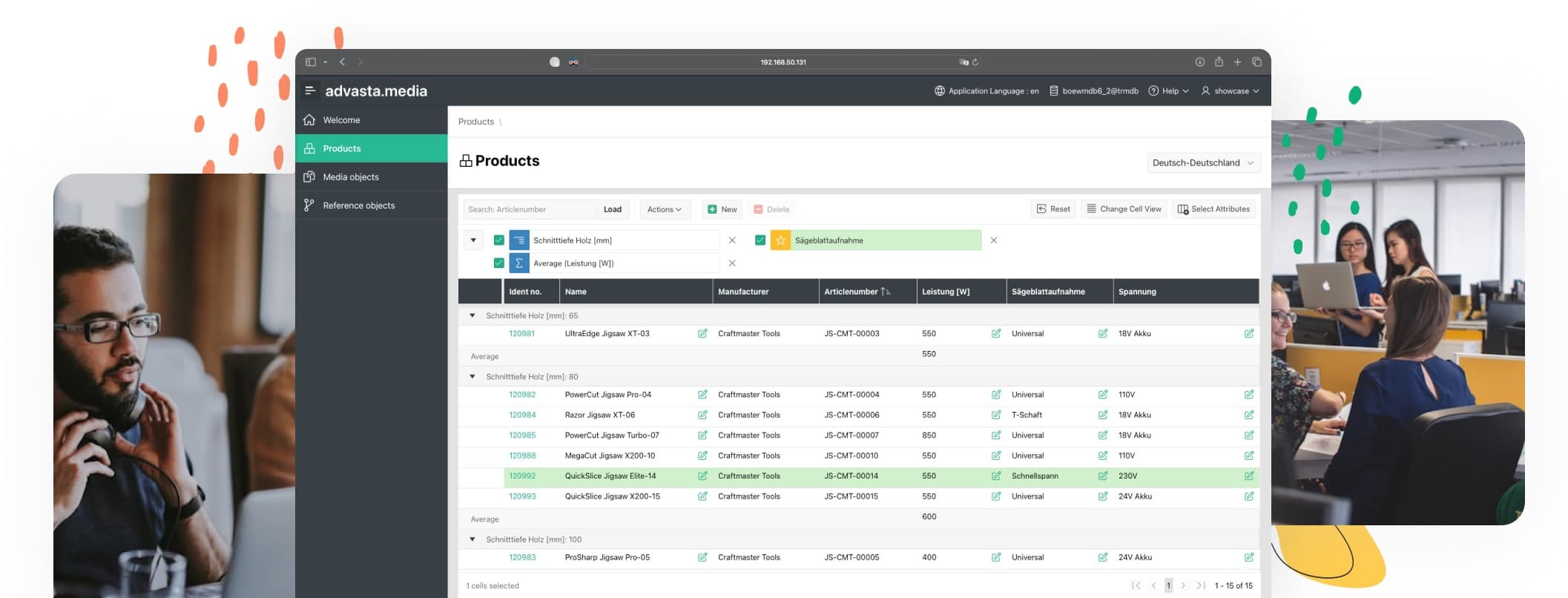Click the browser downloads icon
Image resolution: width=1568 pixels, height=598 pixels.
(1199, 62)
